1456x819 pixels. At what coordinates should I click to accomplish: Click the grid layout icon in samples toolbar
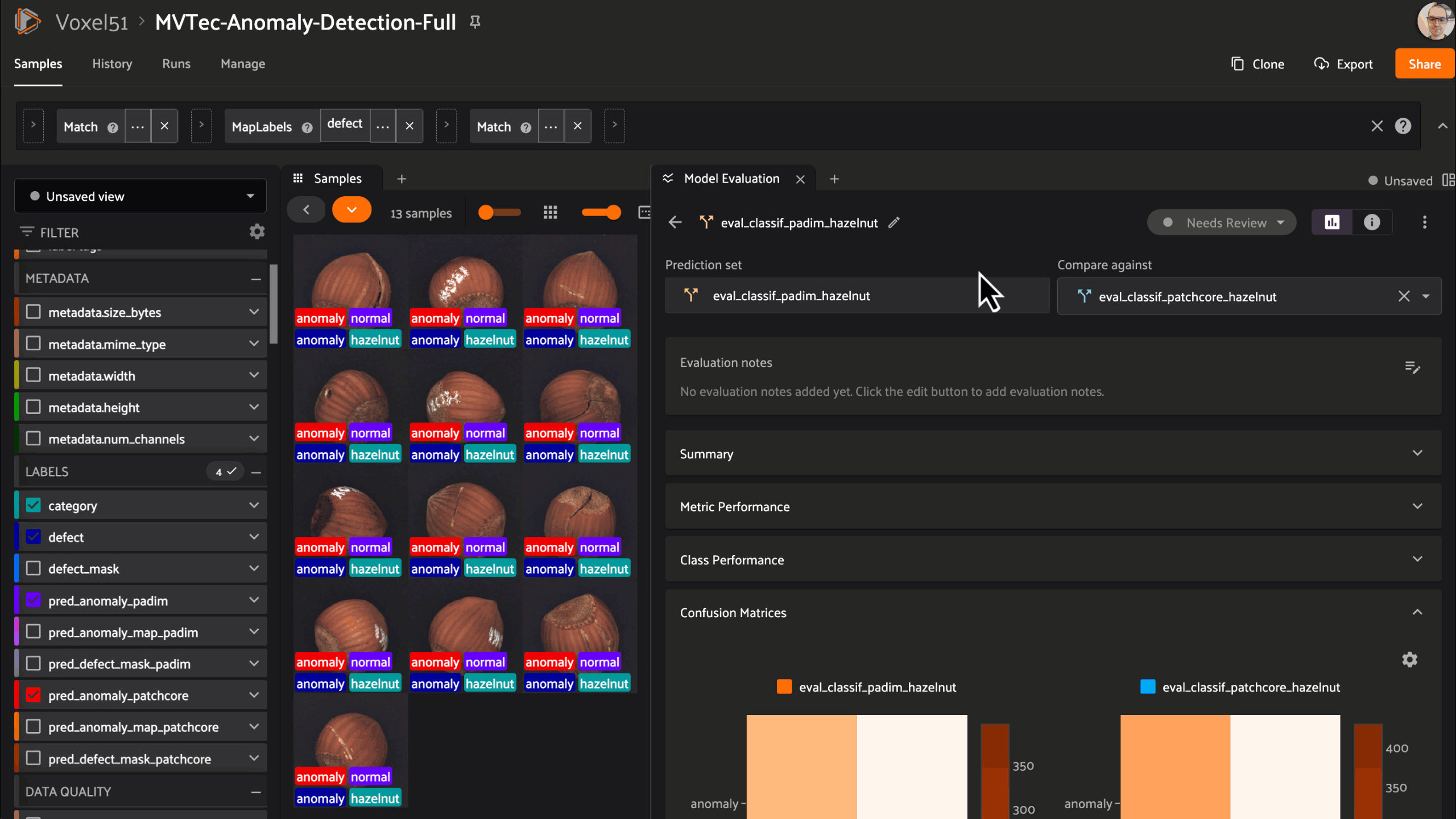tap(550, 213)
